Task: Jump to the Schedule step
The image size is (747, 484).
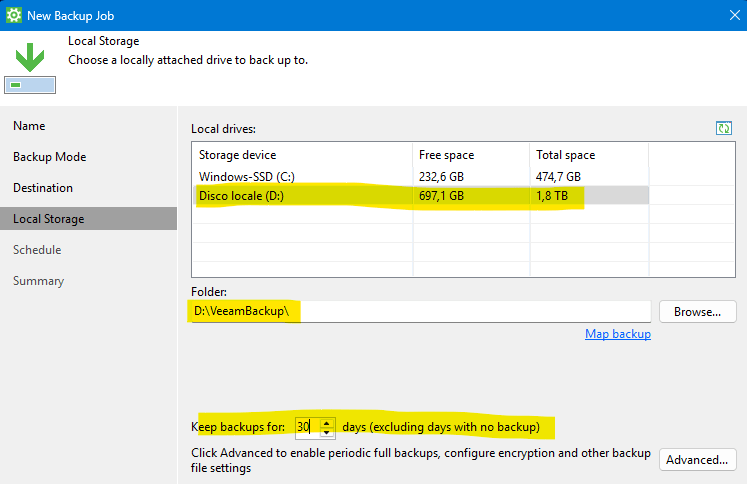Action: click(x=37, y=250)
